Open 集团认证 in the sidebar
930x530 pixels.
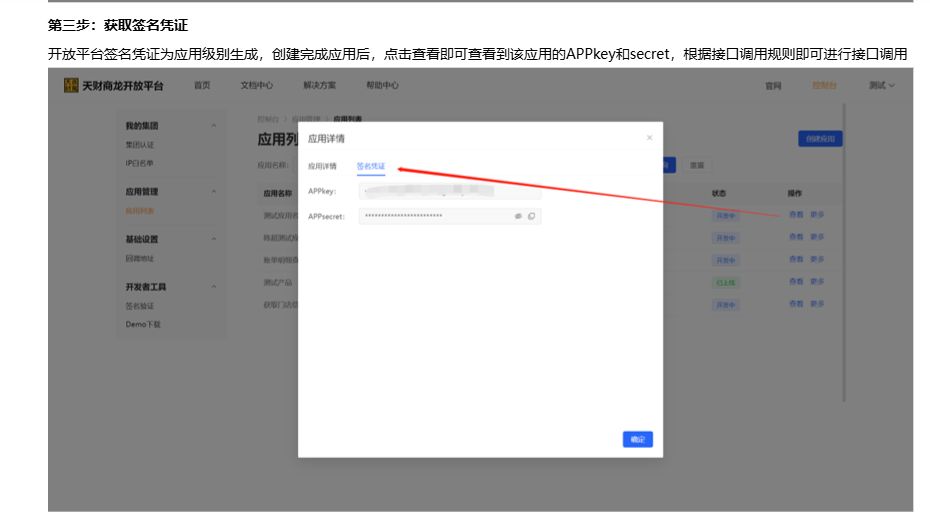(139, 145)
